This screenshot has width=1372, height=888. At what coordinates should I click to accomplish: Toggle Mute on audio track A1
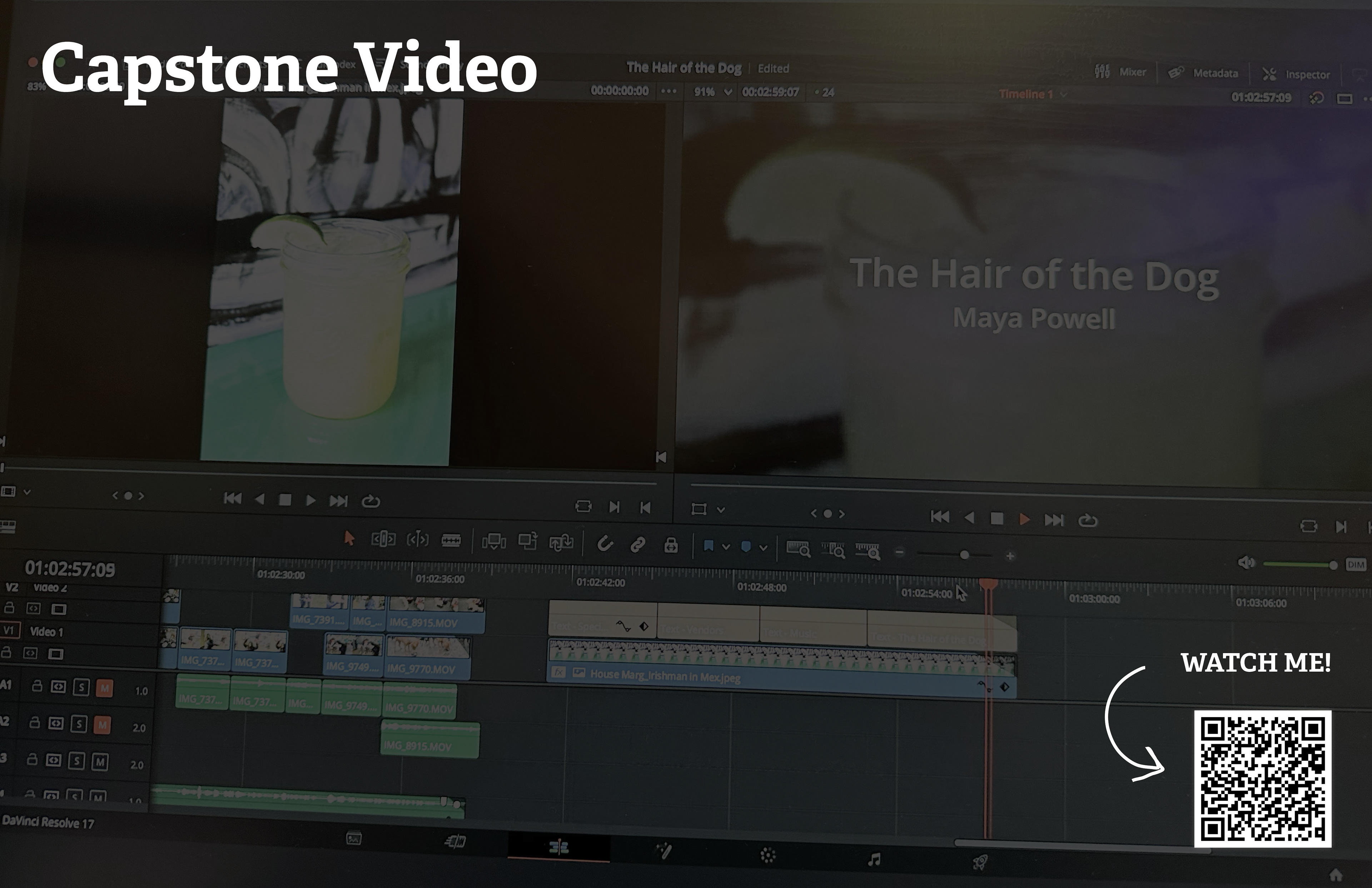point(104,688)
